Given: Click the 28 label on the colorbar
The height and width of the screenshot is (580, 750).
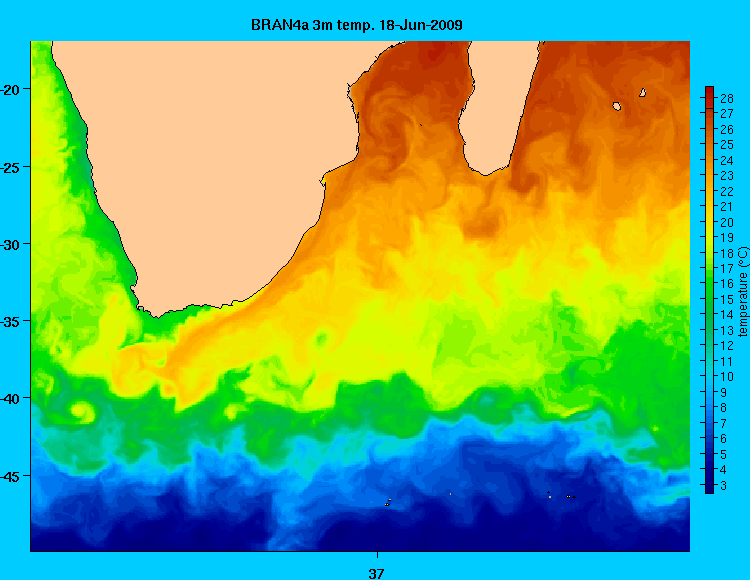Looking at the screenshot, I should pyautogui.click(x=727, y=98).
